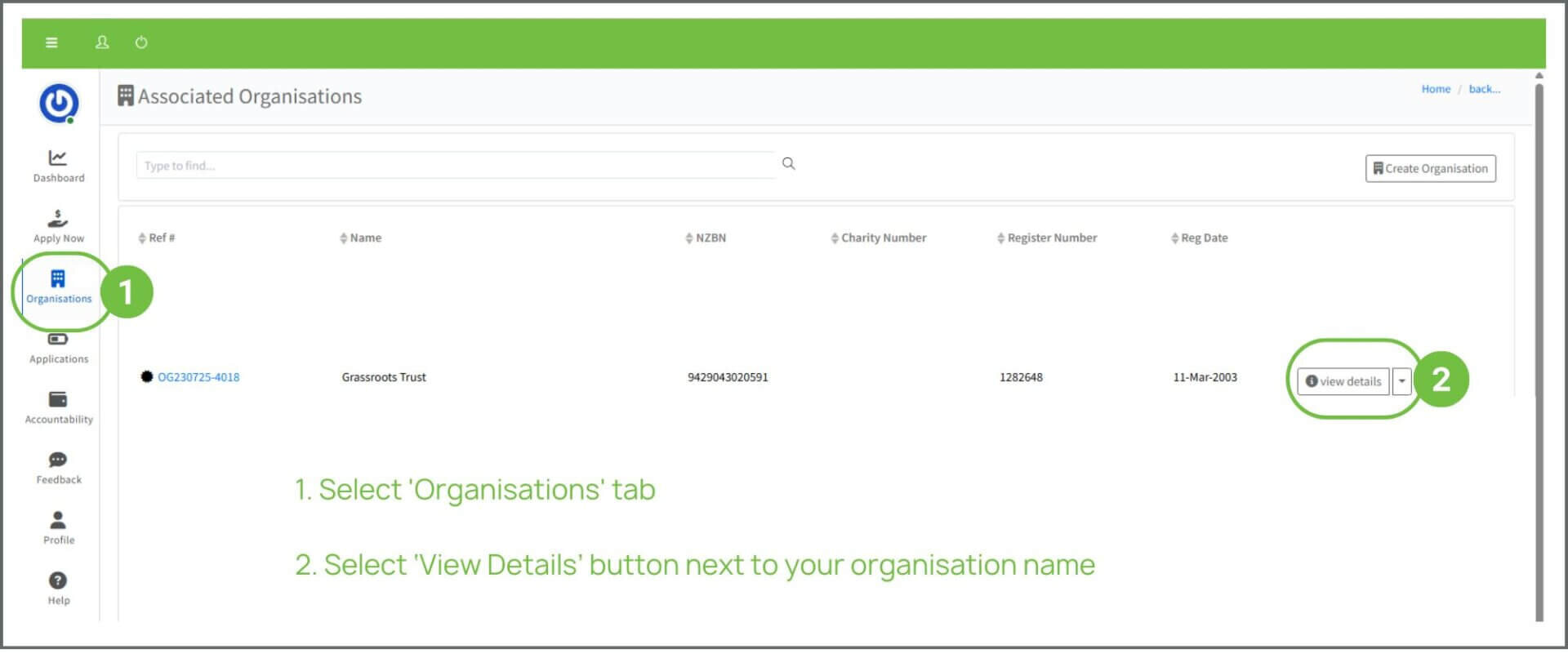Focus the 'Type to find...' search field
The image size is (1568, 658).
455,166
